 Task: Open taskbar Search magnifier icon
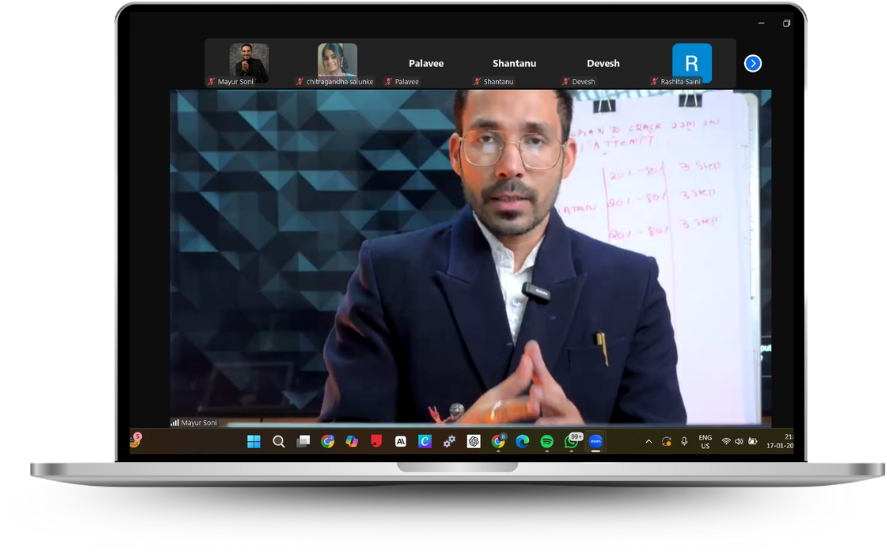point(279,441)
